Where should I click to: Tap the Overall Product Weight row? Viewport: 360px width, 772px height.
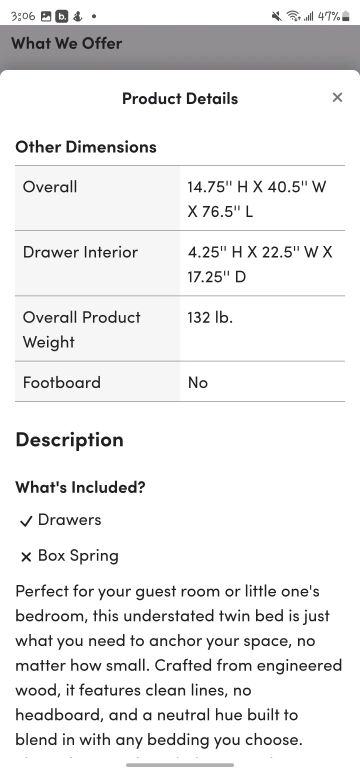pos(180,328)
